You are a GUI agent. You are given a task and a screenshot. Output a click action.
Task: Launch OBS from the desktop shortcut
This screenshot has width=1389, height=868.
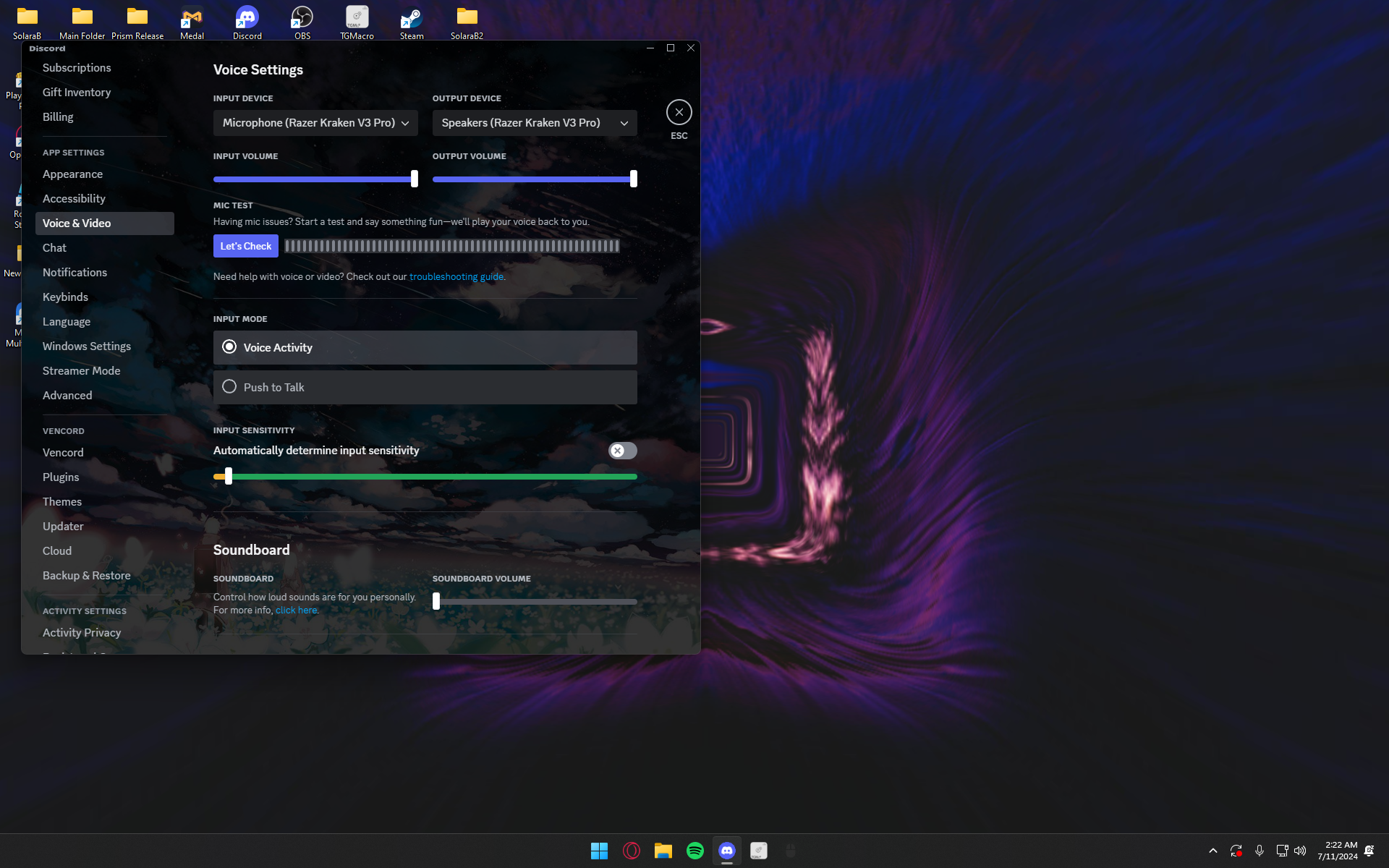coord(302,17)
